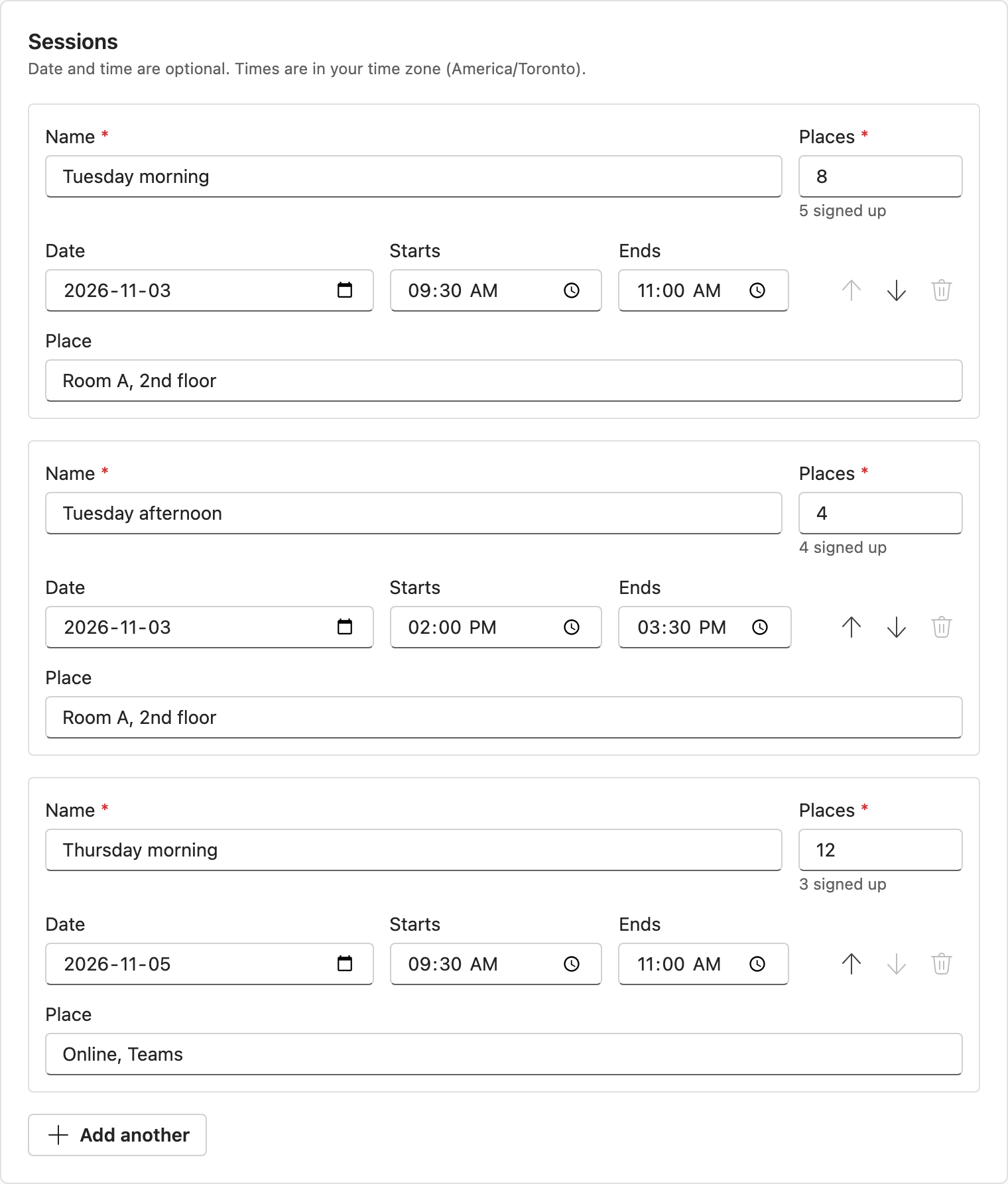Open clock picker for Thursday morning end time

757,964
